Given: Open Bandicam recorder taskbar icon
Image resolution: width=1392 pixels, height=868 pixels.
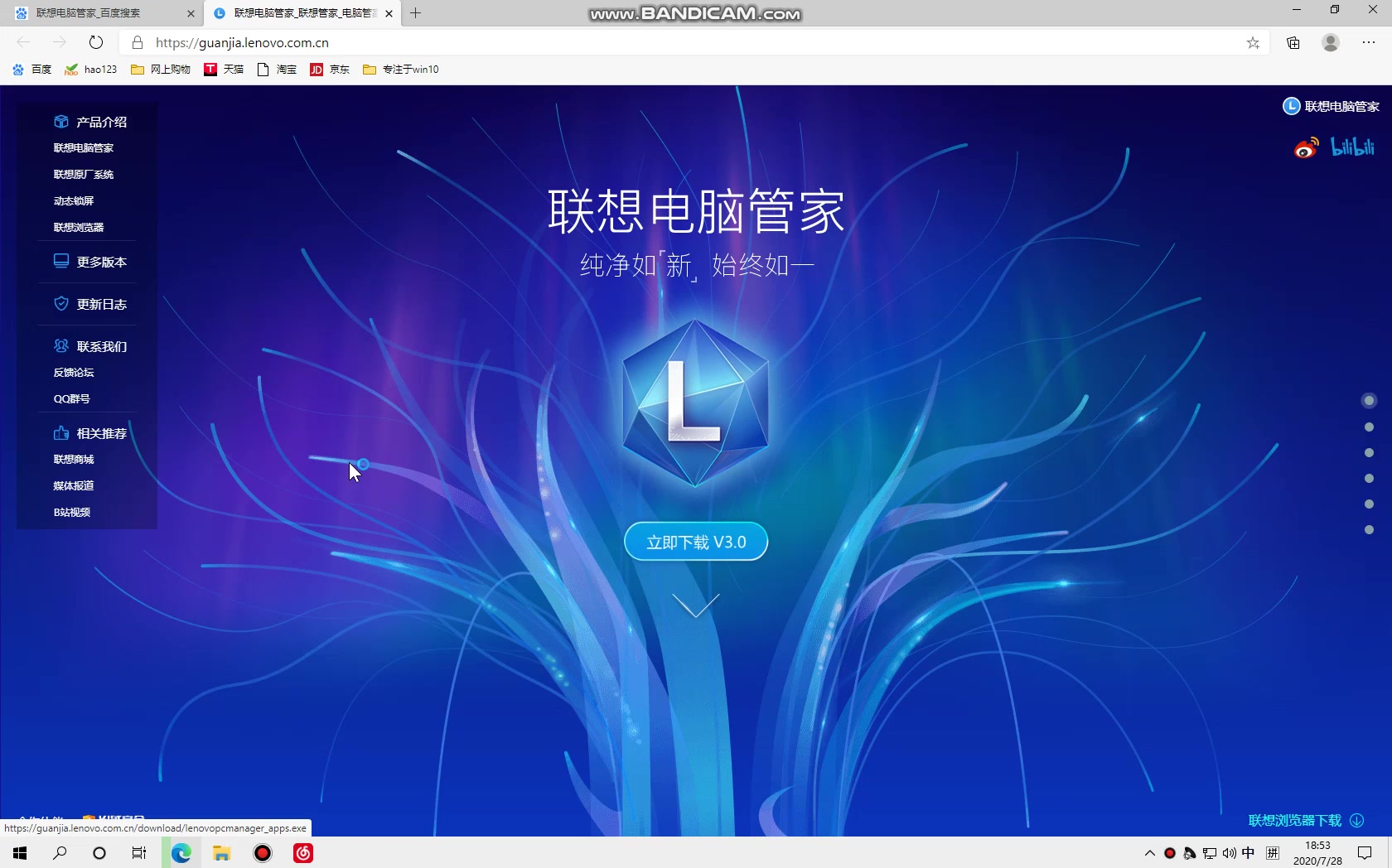Looking at the screenshot, I should click(263, 853).
